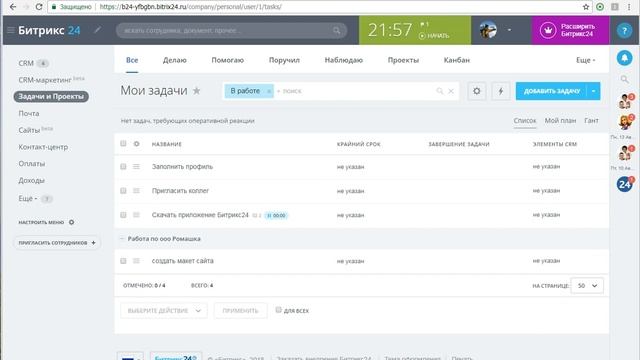Remove the В работе filter tag
Screen dimensions: 640x360
pos(269,91)
